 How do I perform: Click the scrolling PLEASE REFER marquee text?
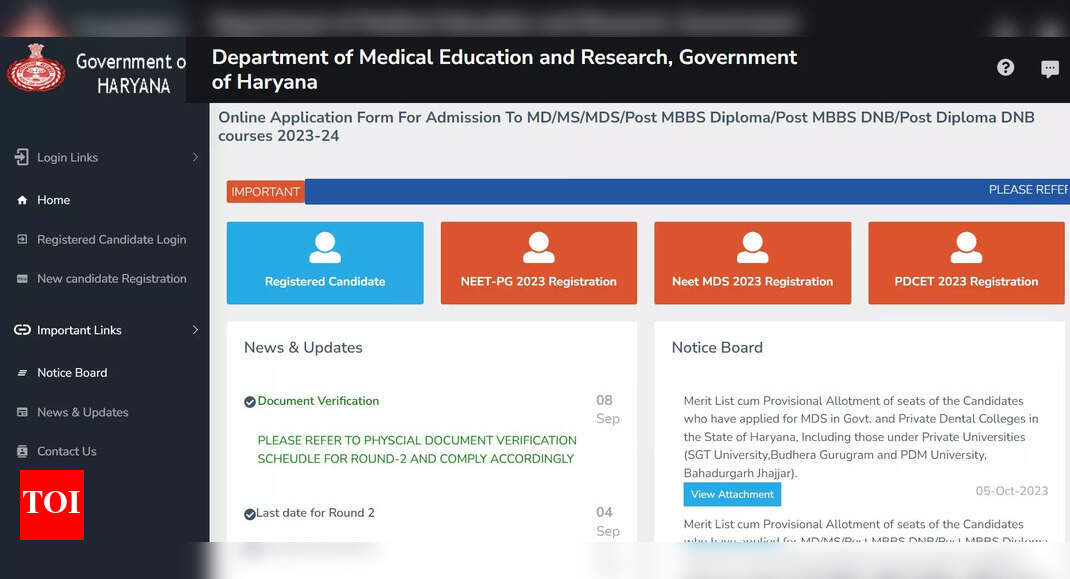(x=1028, y=190)
